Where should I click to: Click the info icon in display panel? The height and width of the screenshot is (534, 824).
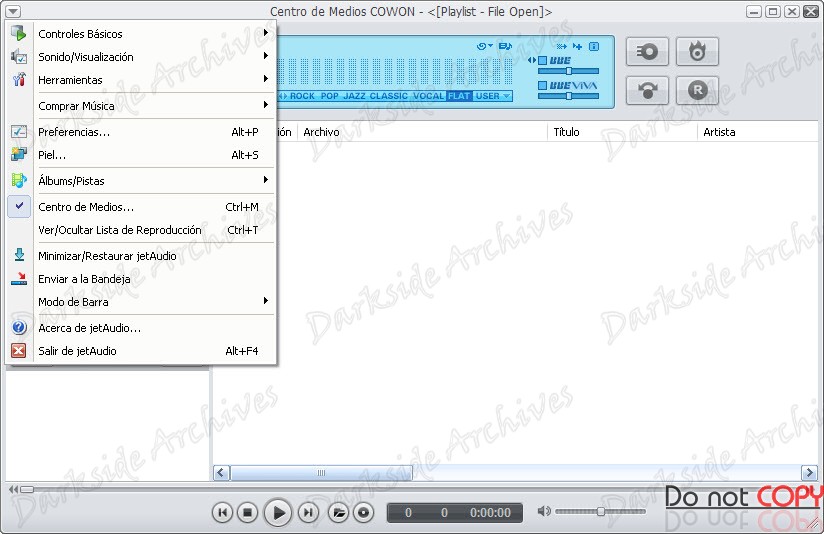pyautogui.click(x=594, y=46)
